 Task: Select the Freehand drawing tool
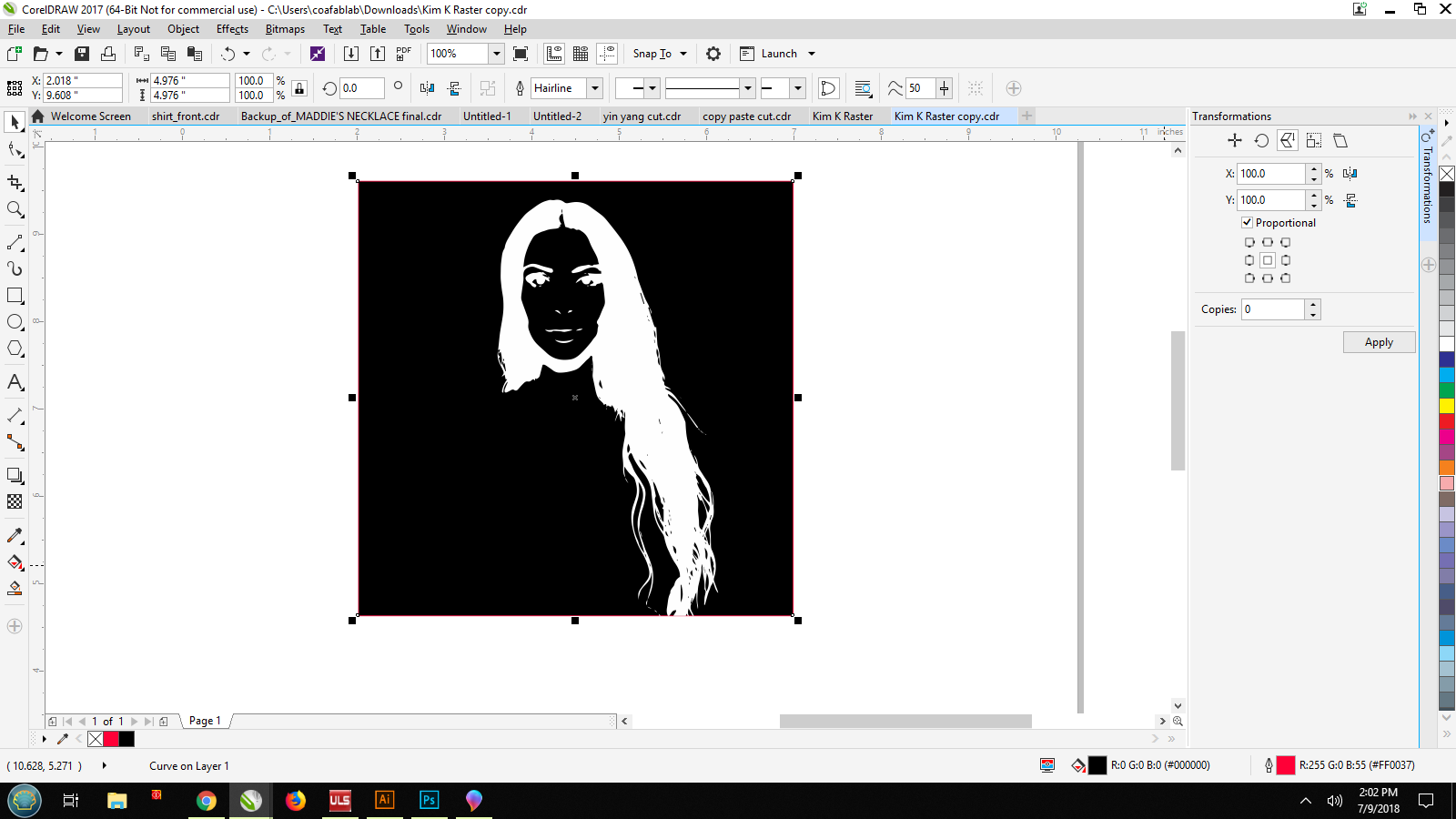(x=15, y=243)
